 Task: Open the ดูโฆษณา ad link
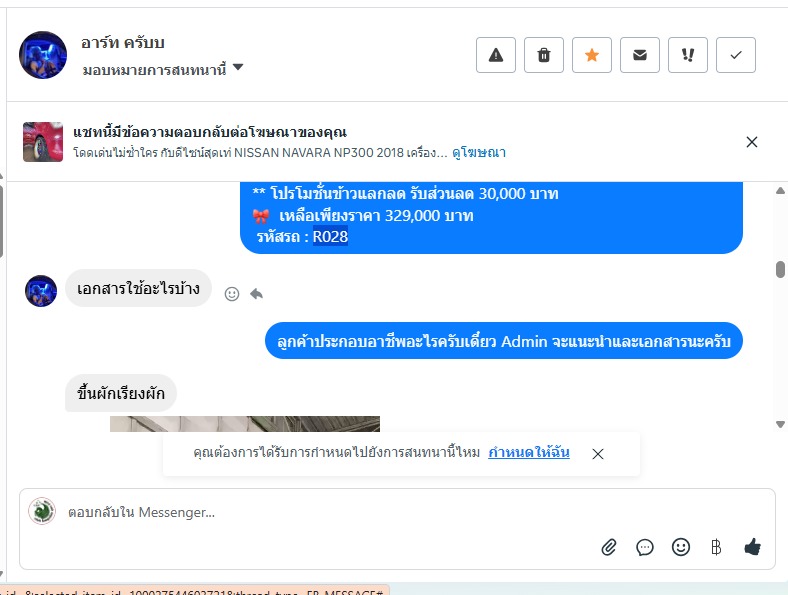479,152
